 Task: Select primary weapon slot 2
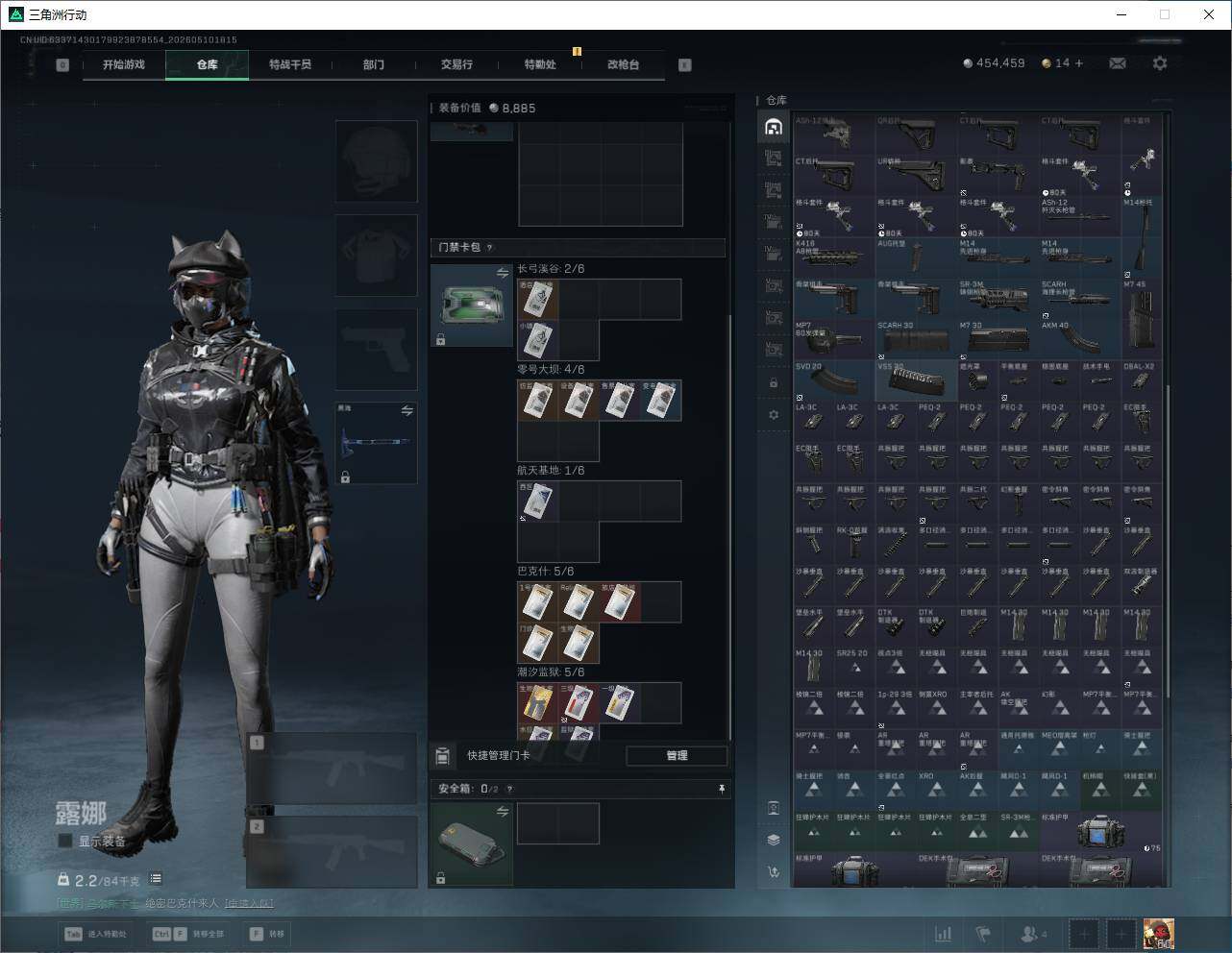(332, 851)
